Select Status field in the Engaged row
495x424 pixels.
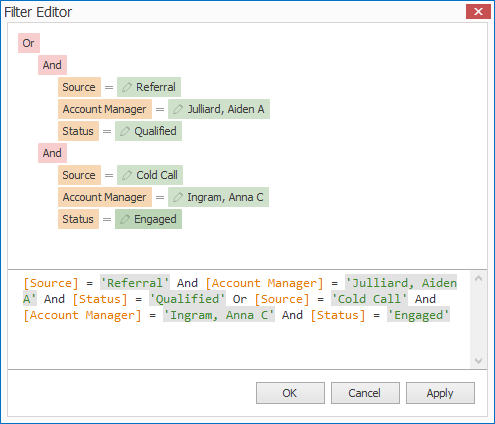pos(78,219)
